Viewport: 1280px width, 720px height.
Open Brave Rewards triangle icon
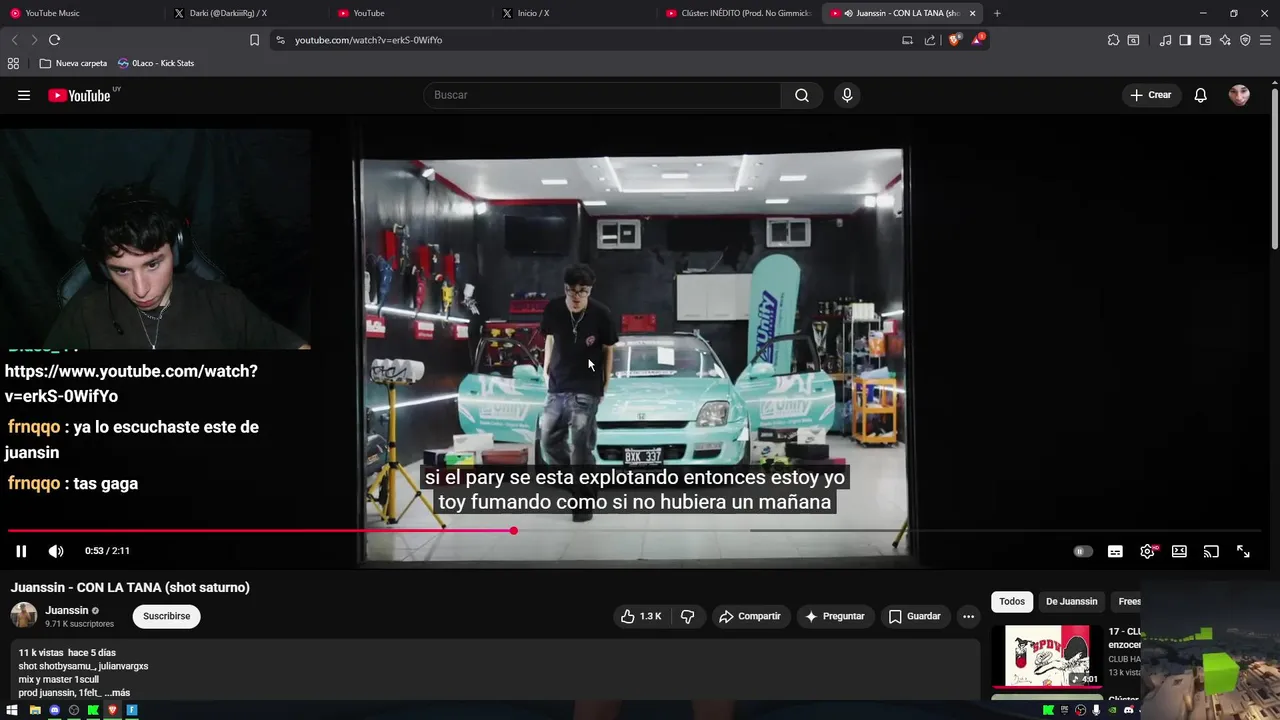pyautogui.click(x=977, y=40)
